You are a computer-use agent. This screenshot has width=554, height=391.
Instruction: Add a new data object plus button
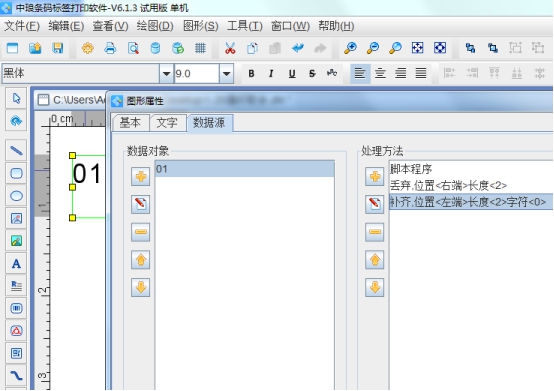tap(141, 176)
